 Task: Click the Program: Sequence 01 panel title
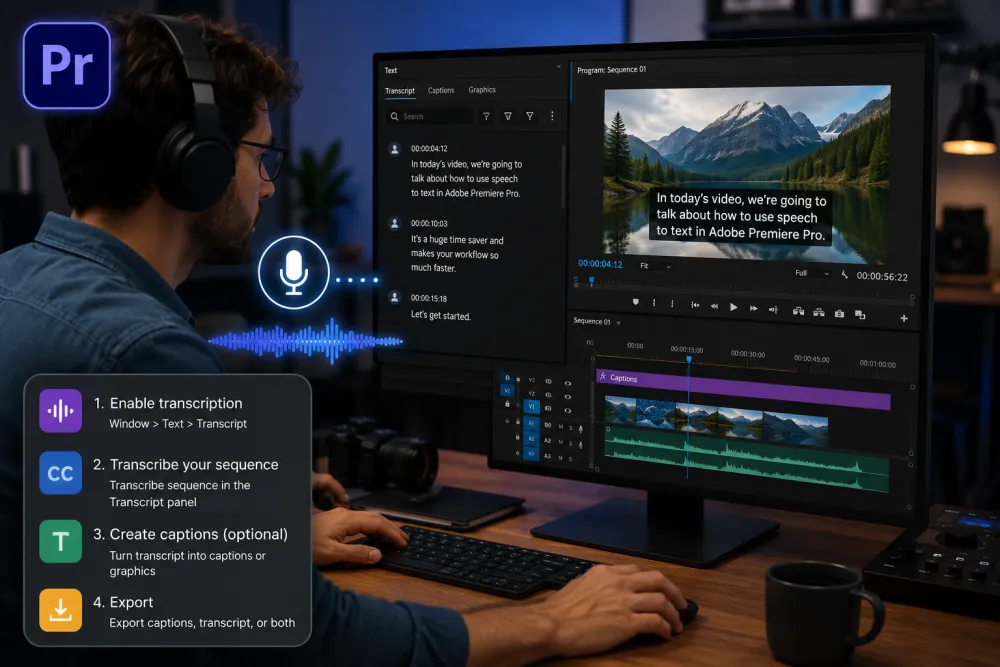coord(611,70)
